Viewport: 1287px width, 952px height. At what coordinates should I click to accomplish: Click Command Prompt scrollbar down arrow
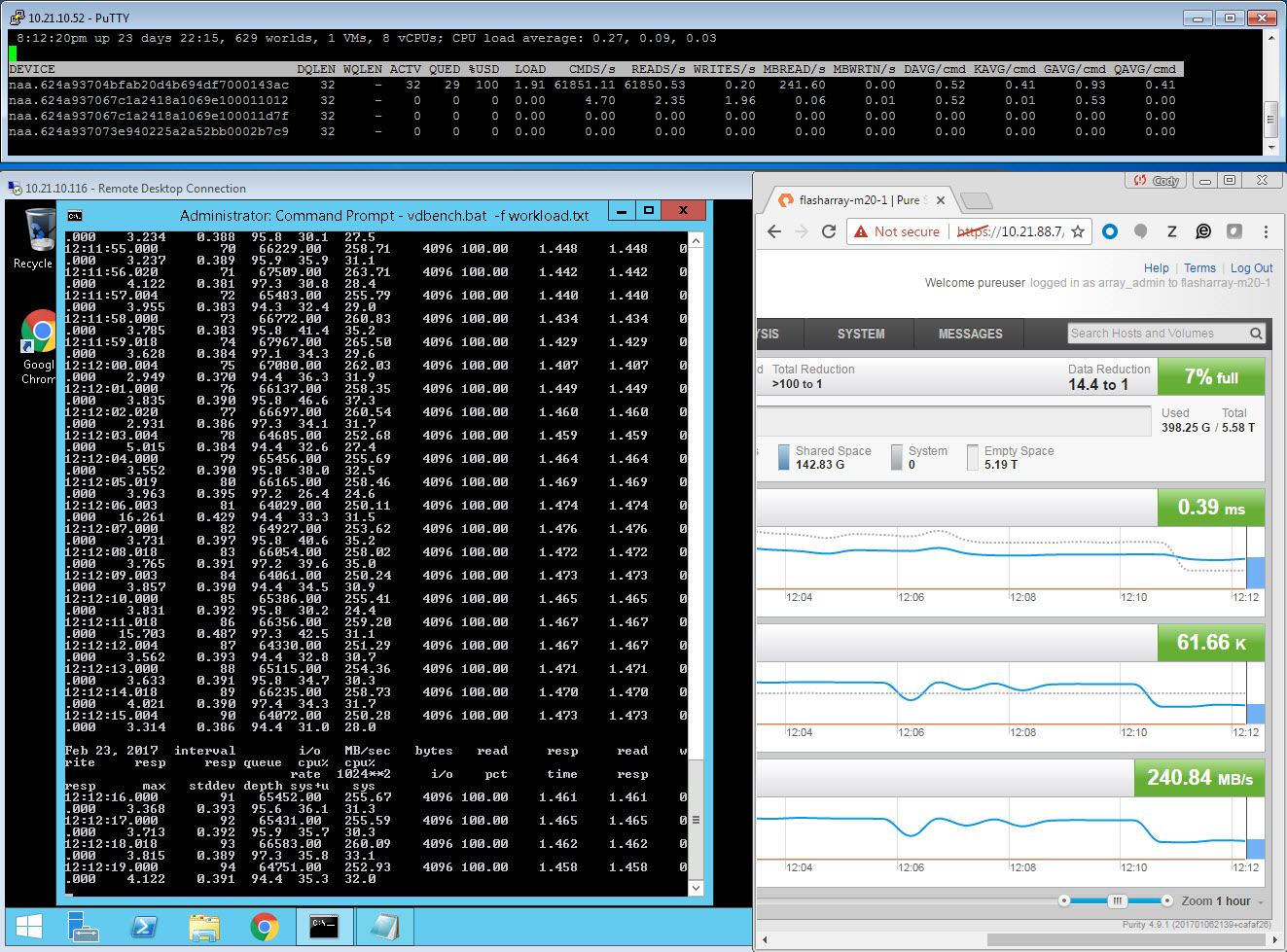pos(696,888)
